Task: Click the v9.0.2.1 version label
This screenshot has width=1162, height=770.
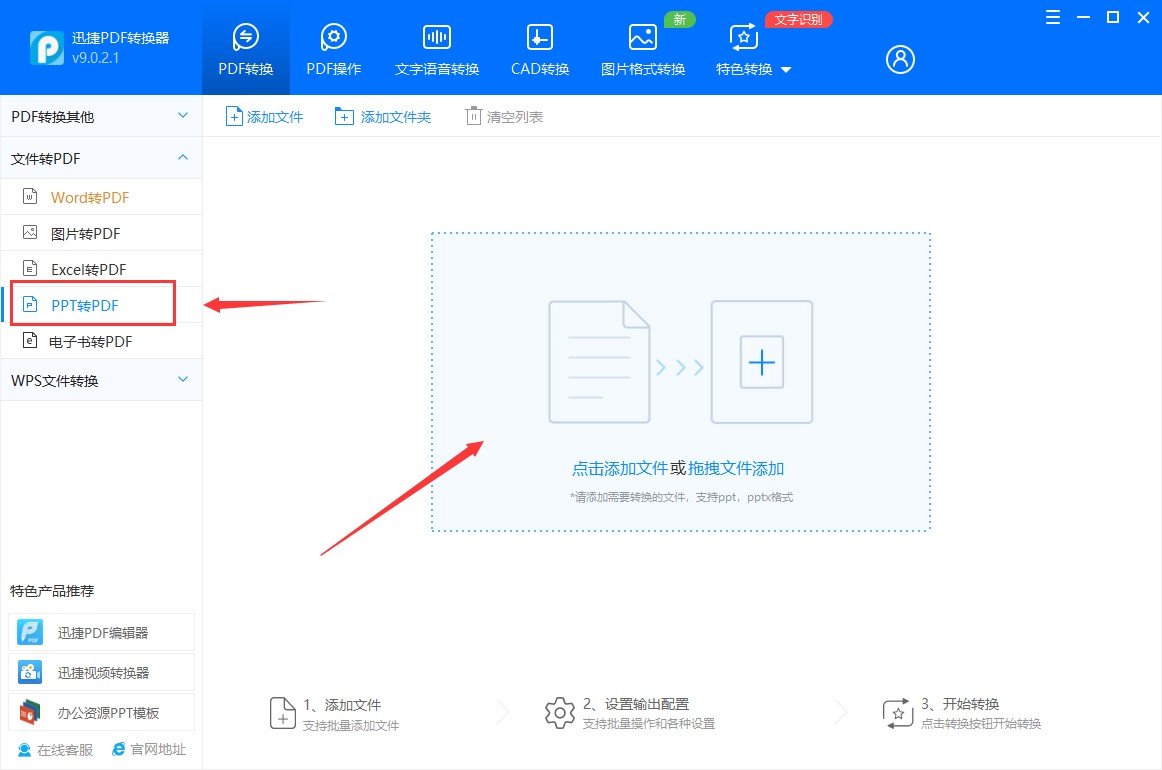Action: tap(96, 58)
